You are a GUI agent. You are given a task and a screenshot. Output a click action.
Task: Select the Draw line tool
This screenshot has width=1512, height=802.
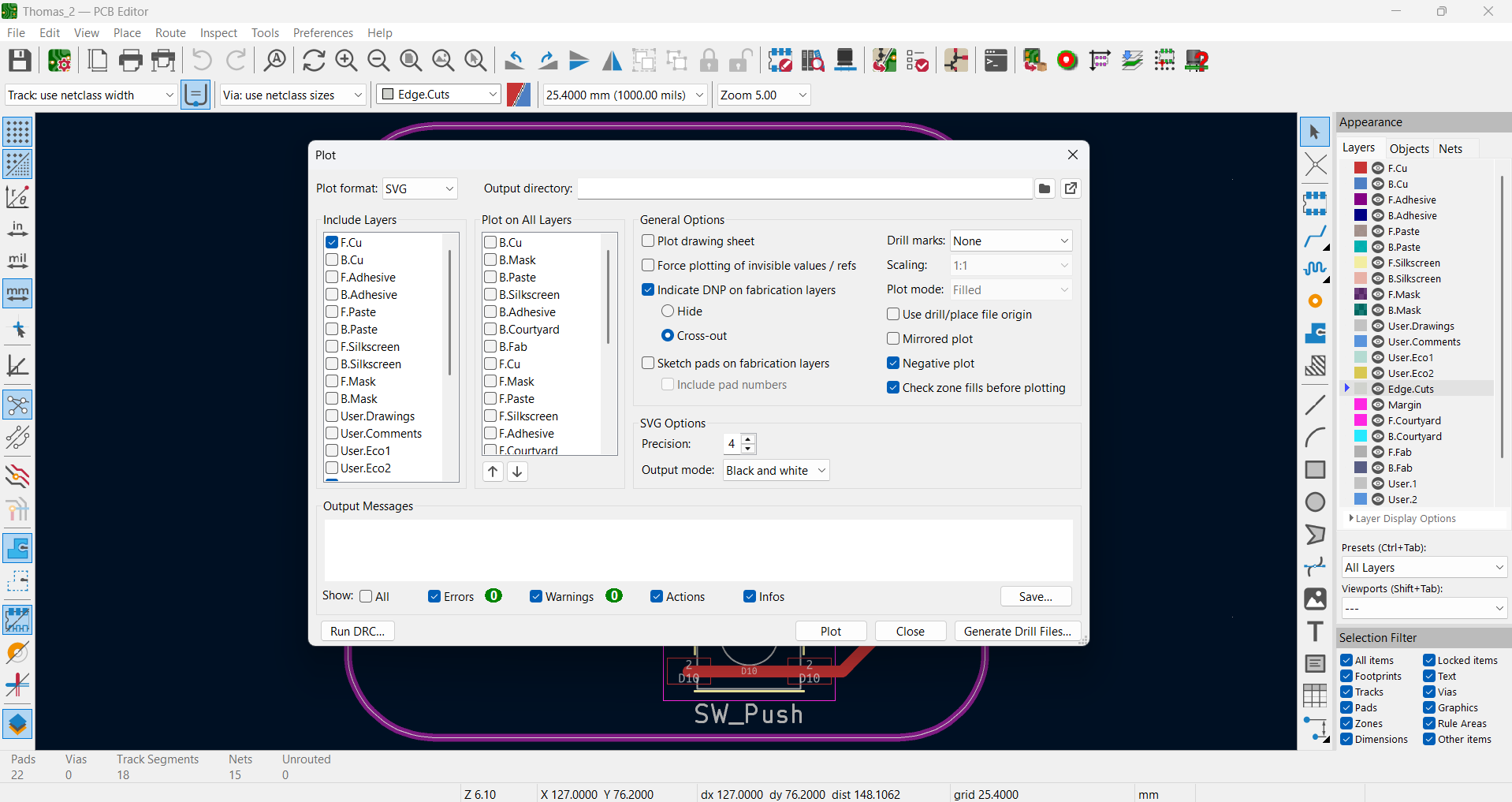[1315, 405]
